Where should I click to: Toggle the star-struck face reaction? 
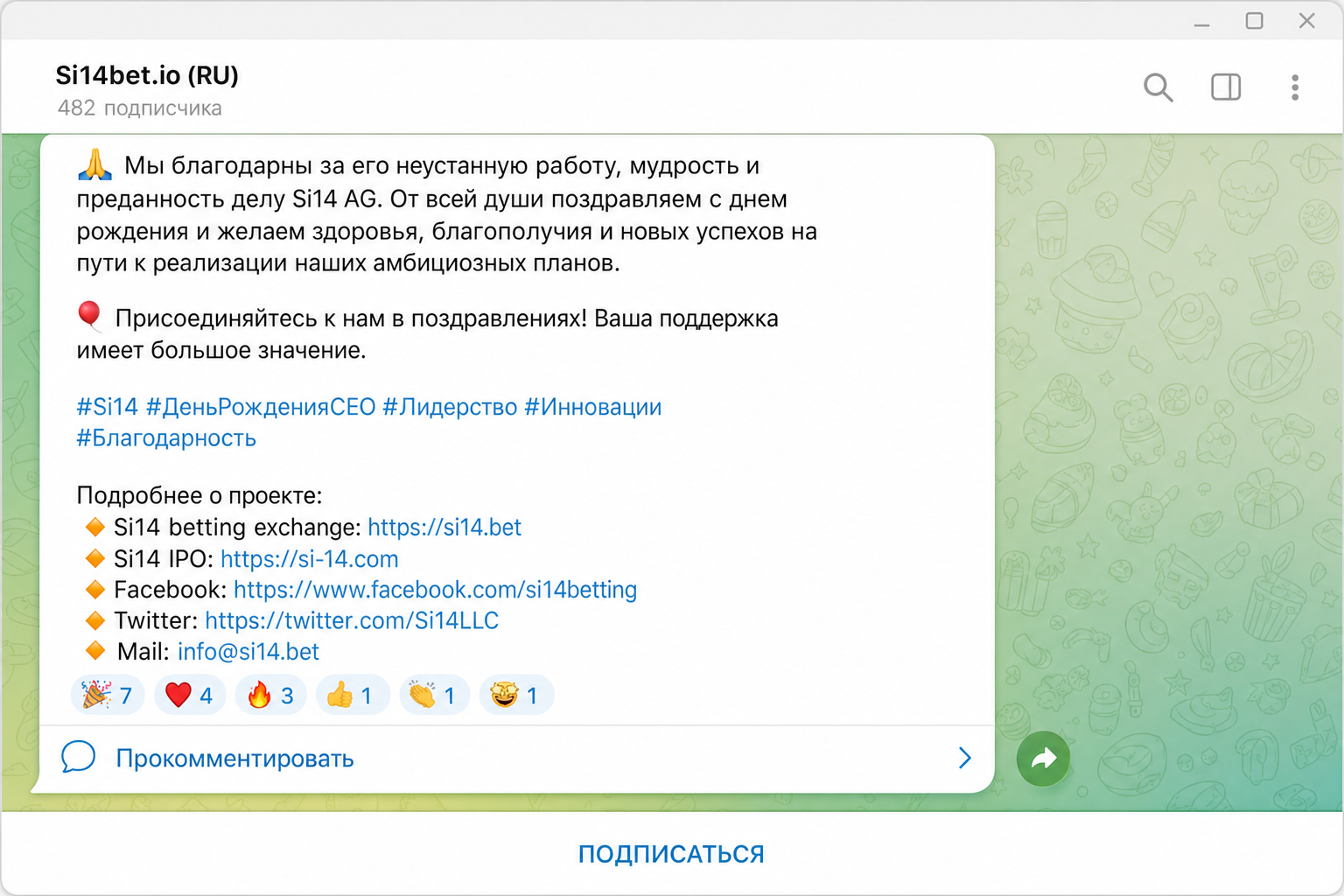point(516,696)
